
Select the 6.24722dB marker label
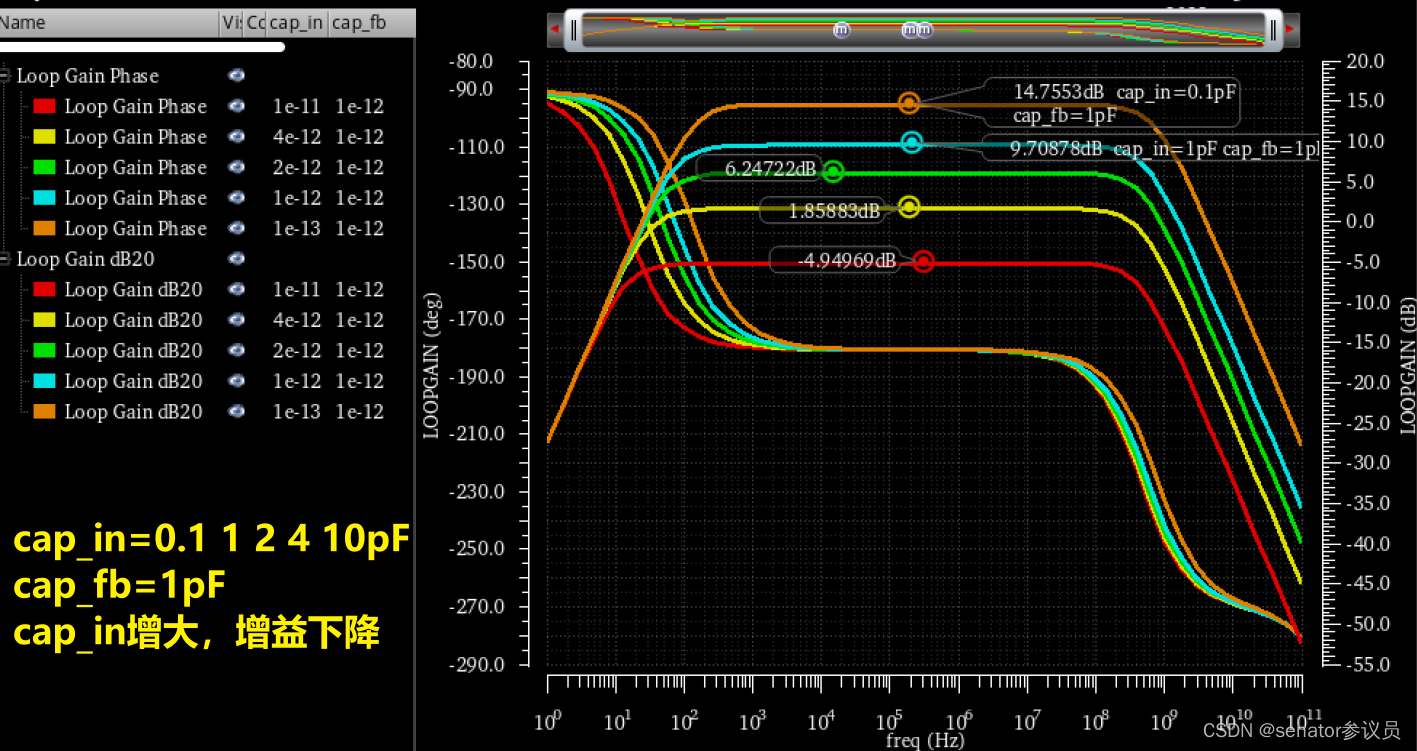tap(758, 169)
